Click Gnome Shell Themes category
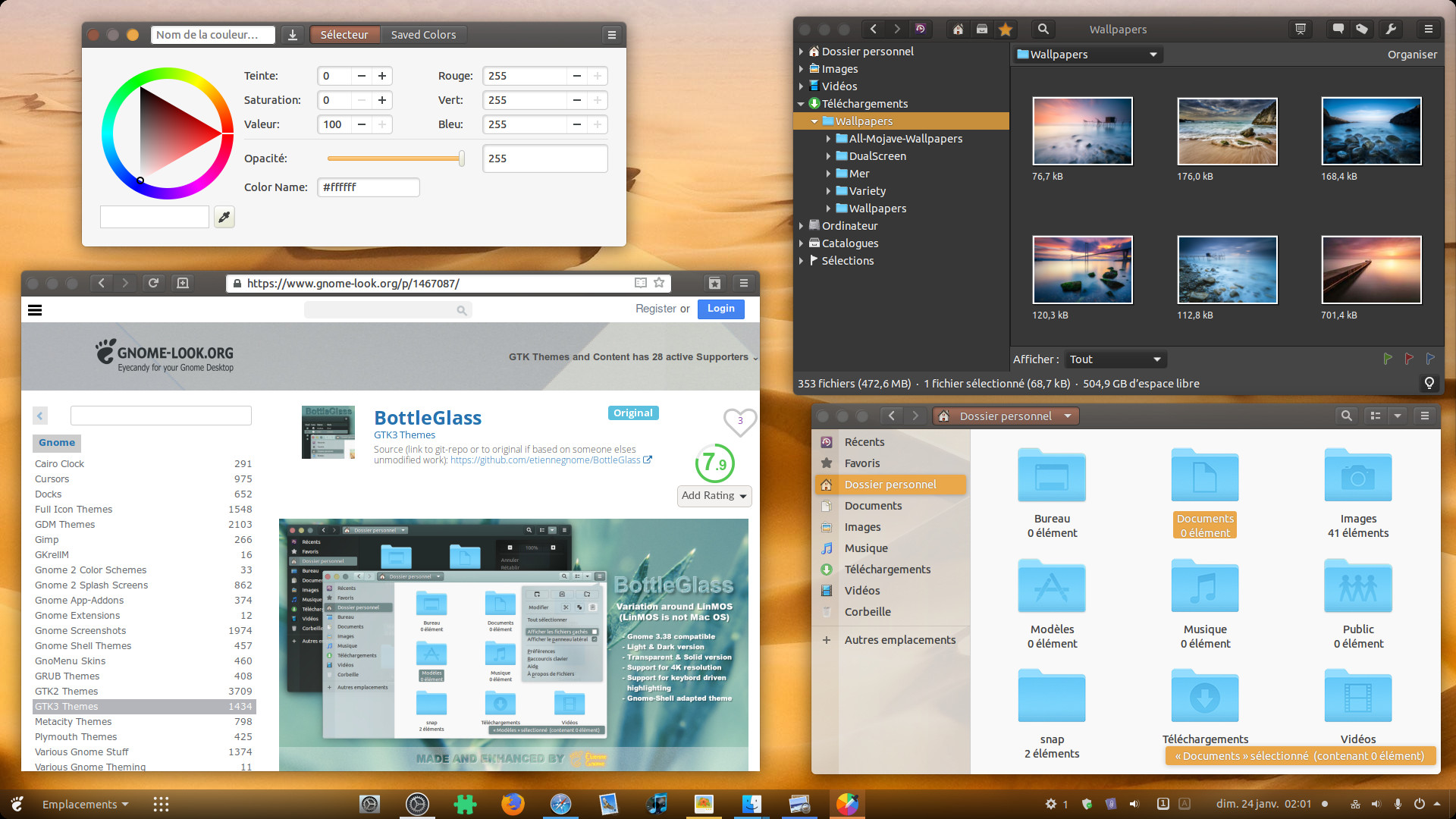This screenshot has height=819, width=1456. tap(83, 646)
